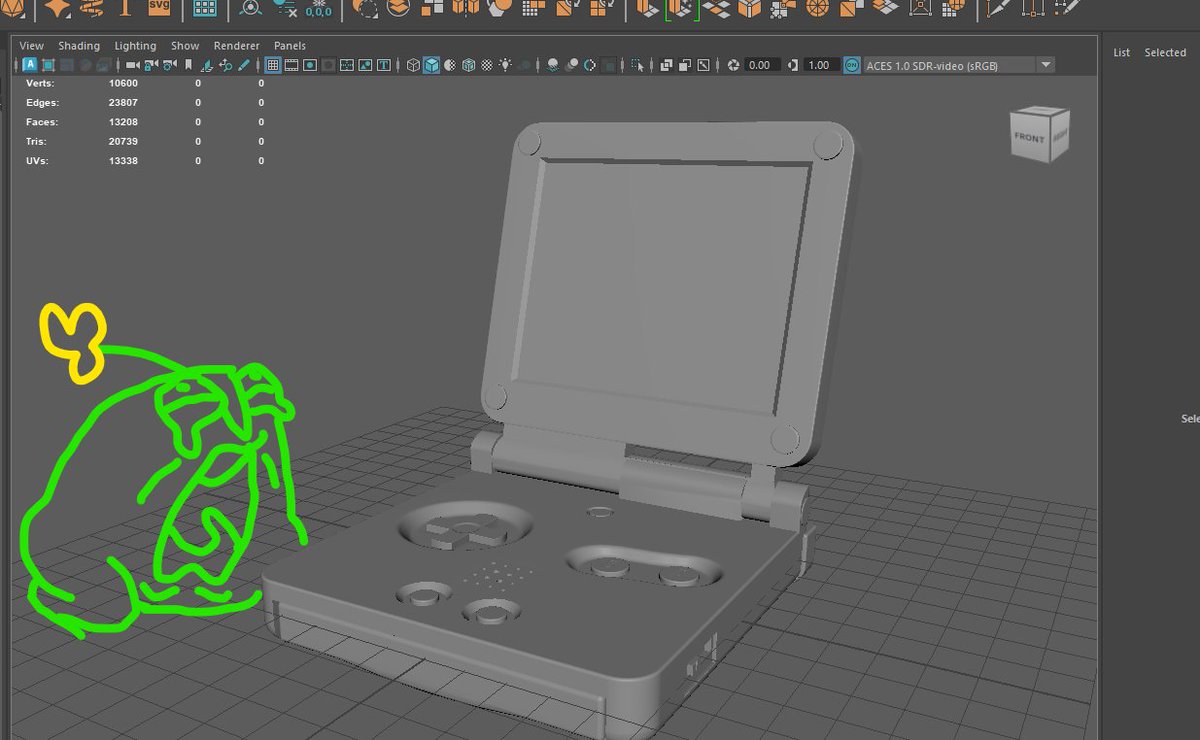Click the bookmarks icon in the panel toolbar
Viewport: 1200px width, 740px height.
(188, 65)
